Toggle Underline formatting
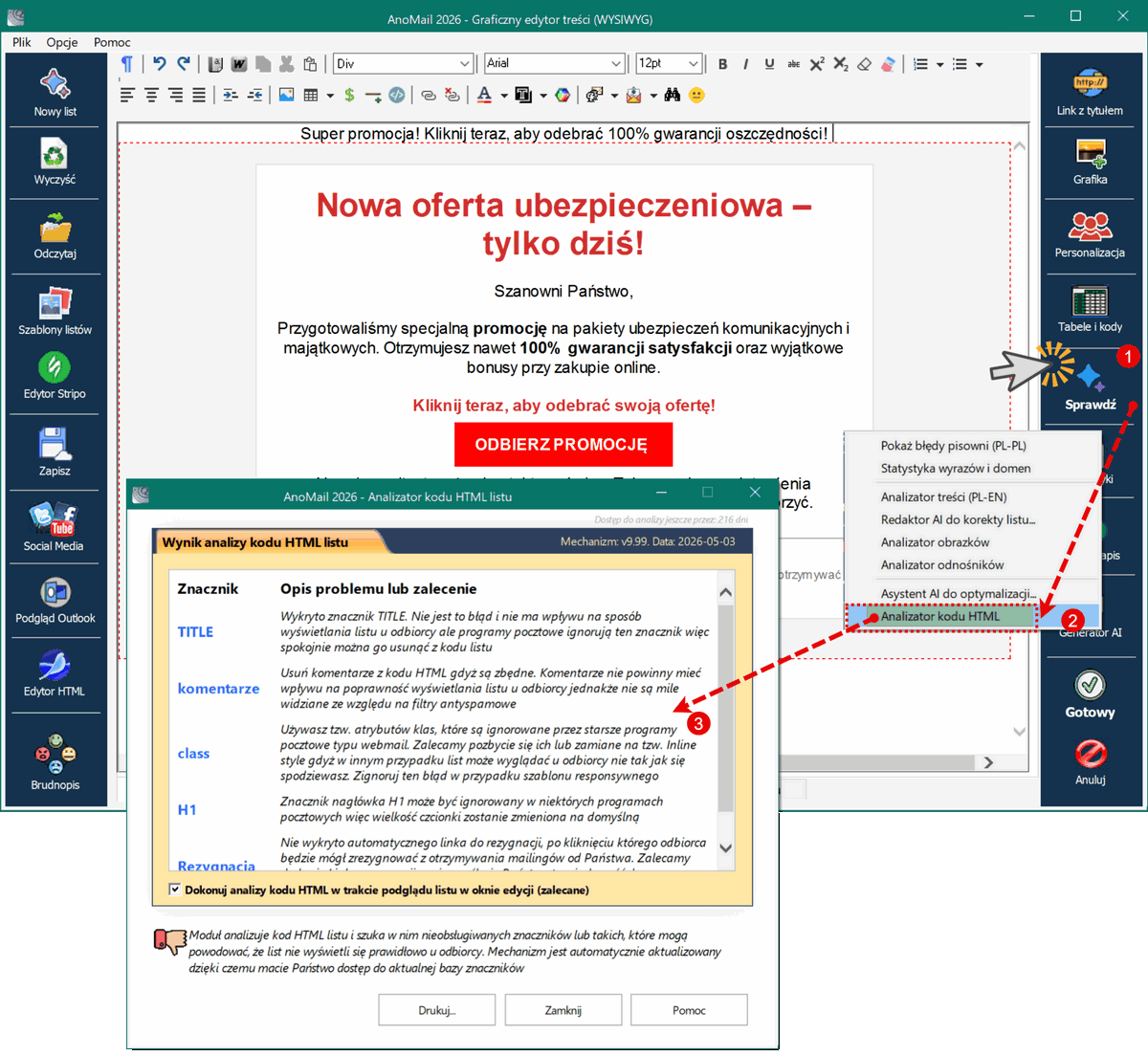Screen dimensions: 1148x1056 (x=769, y=64)
